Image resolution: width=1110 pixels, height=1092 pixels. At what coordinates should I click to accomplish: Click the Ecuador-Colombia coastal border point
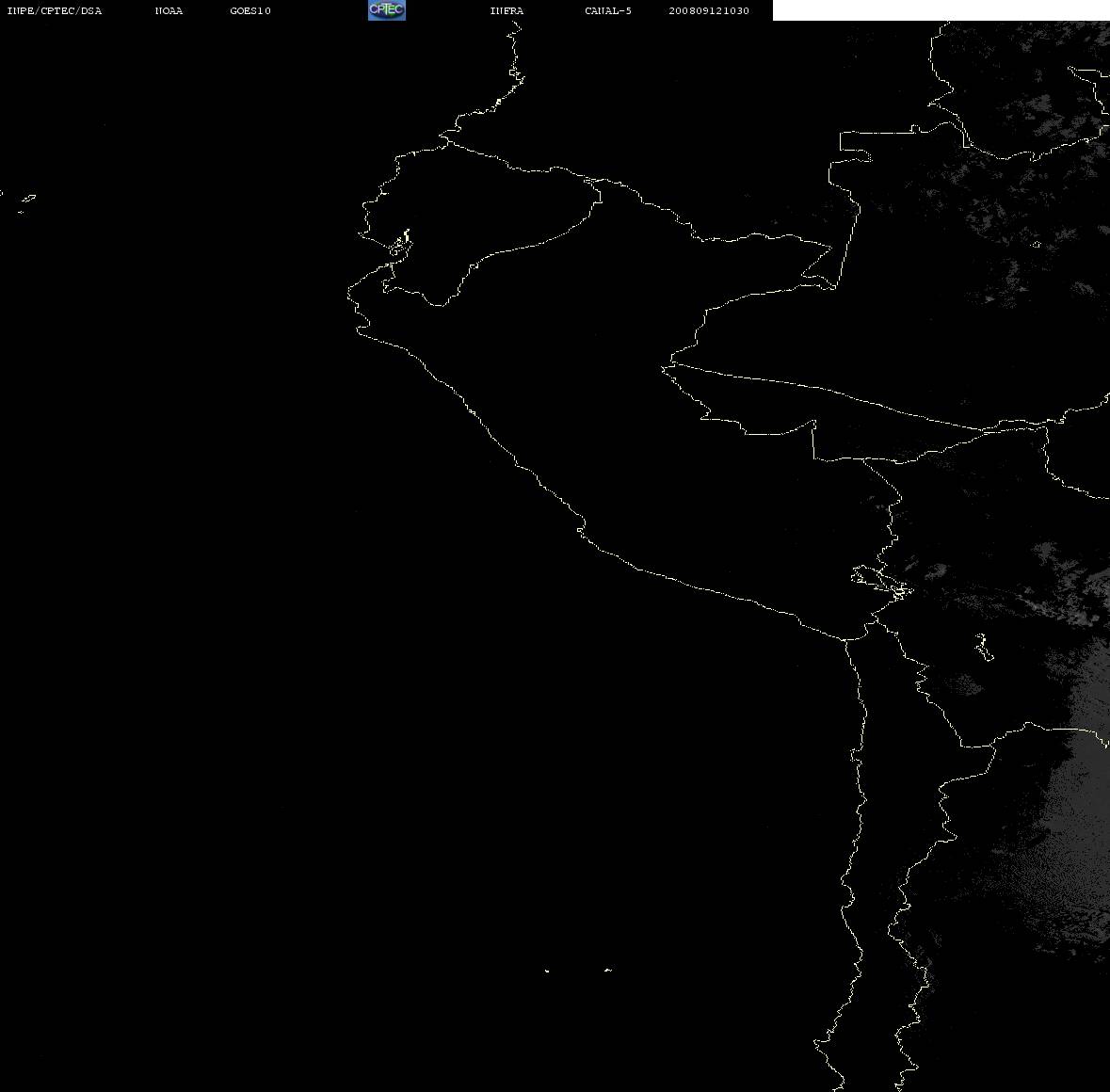[x=446, y=141]
